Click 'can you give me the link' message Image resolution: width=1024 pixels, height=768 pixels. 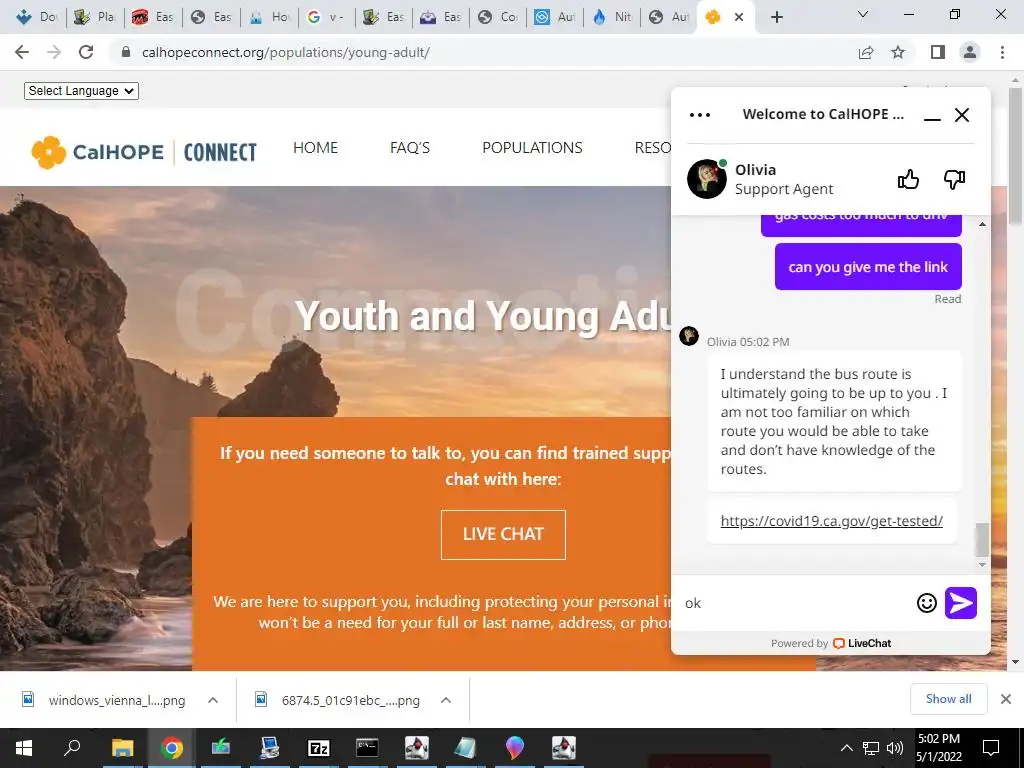[x=868, y=266]
